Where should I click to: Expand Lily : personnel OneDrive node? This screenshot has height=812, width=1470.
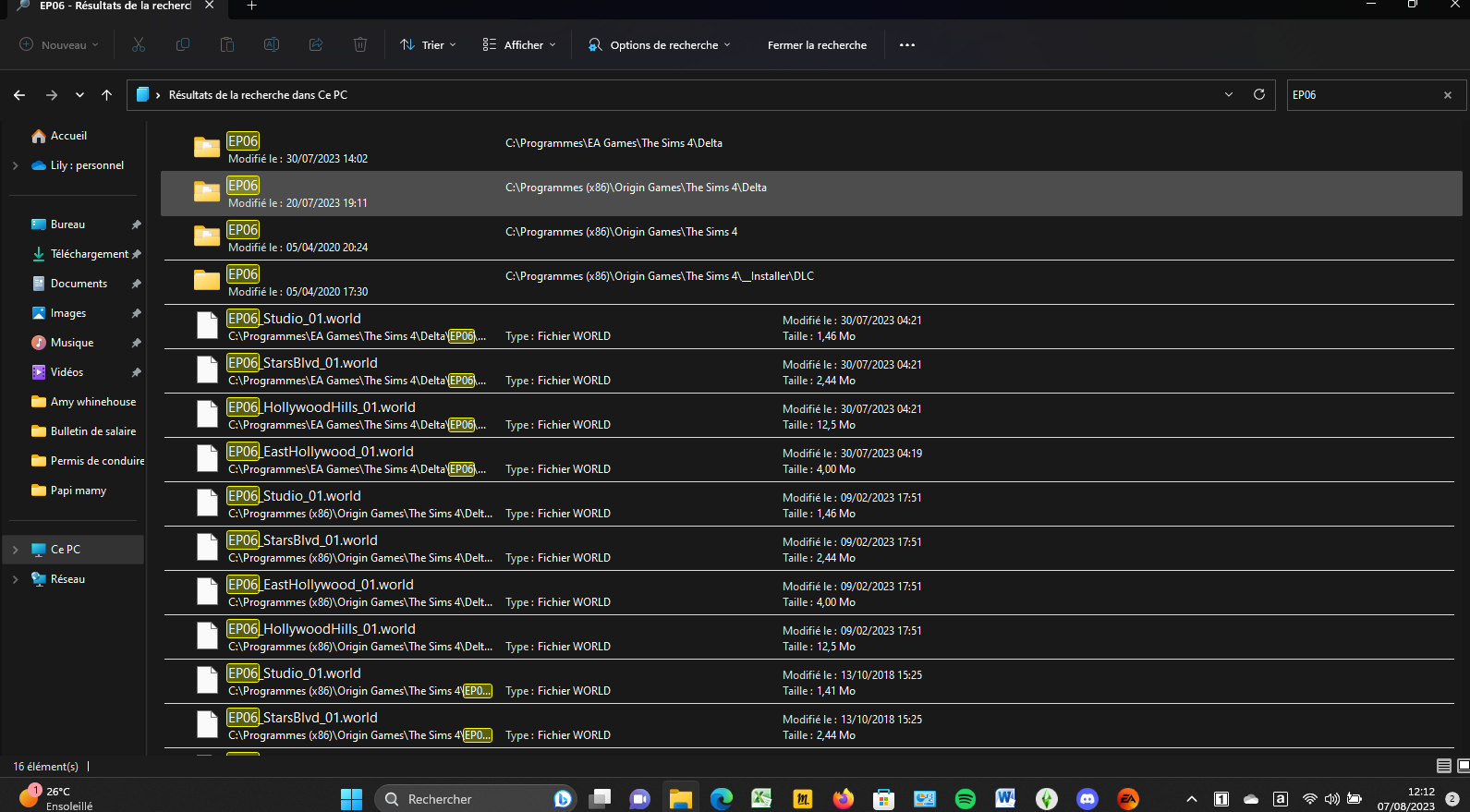click(15, 165)
